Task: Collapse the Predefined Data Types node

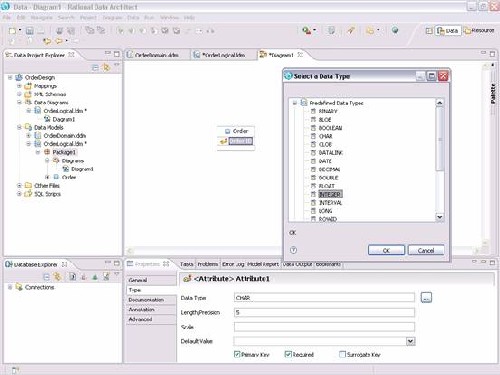Action: (x=295, y=103)
